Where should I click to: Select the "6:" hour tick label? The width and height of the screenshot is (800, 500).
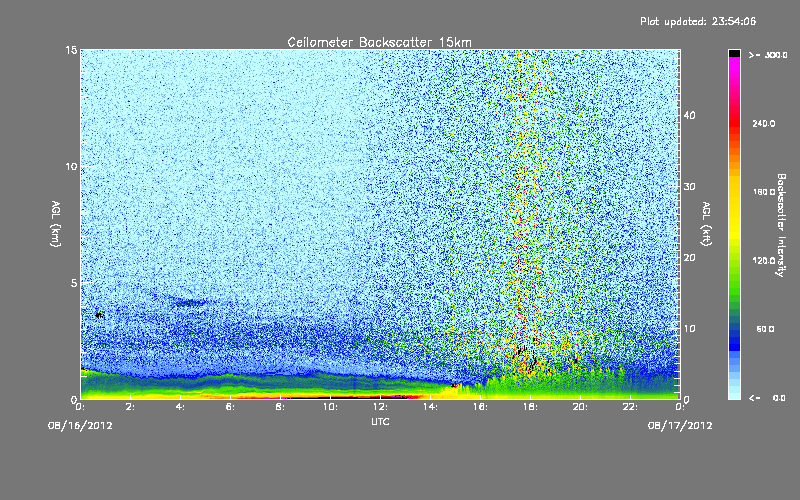(230, 407)
